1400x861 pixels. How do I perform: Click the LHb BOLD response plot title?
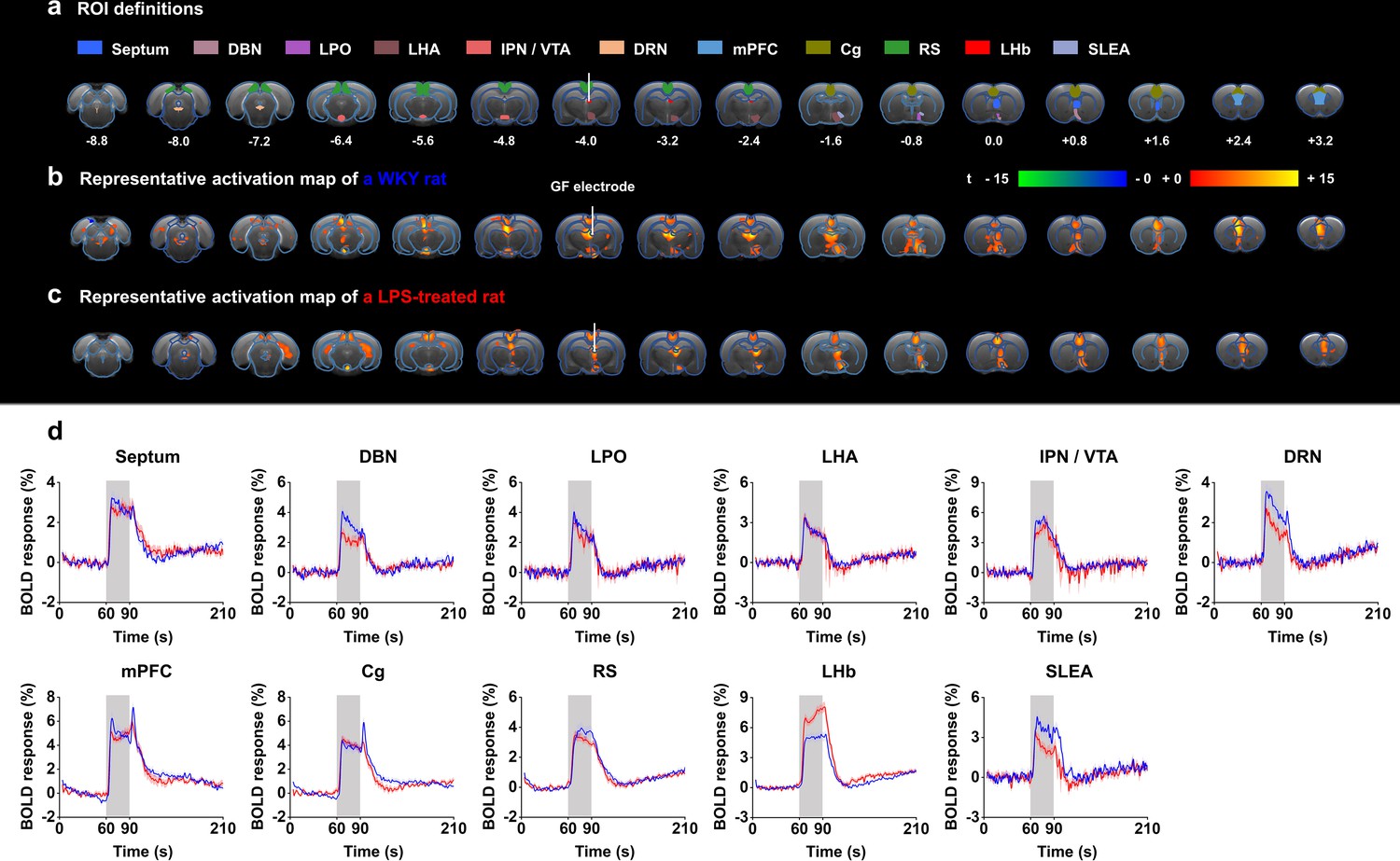[838, 672]
